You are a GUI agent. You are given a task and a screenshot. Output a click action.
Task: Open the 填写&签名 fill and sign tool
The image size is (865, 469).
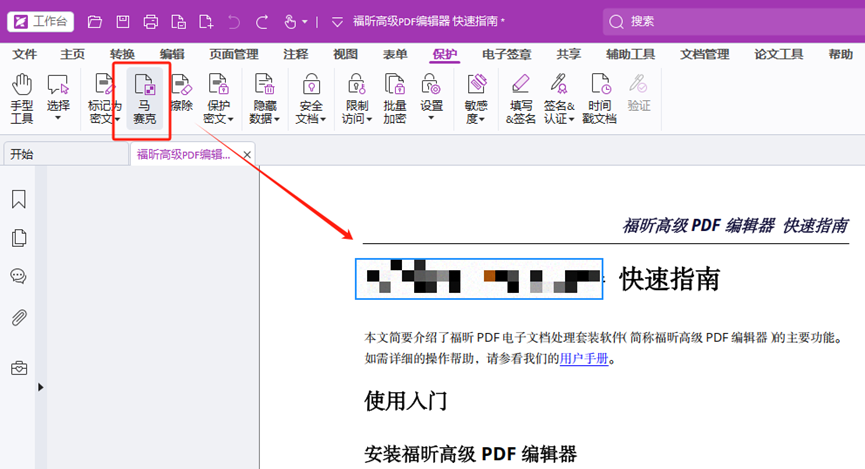pos(521,98)
